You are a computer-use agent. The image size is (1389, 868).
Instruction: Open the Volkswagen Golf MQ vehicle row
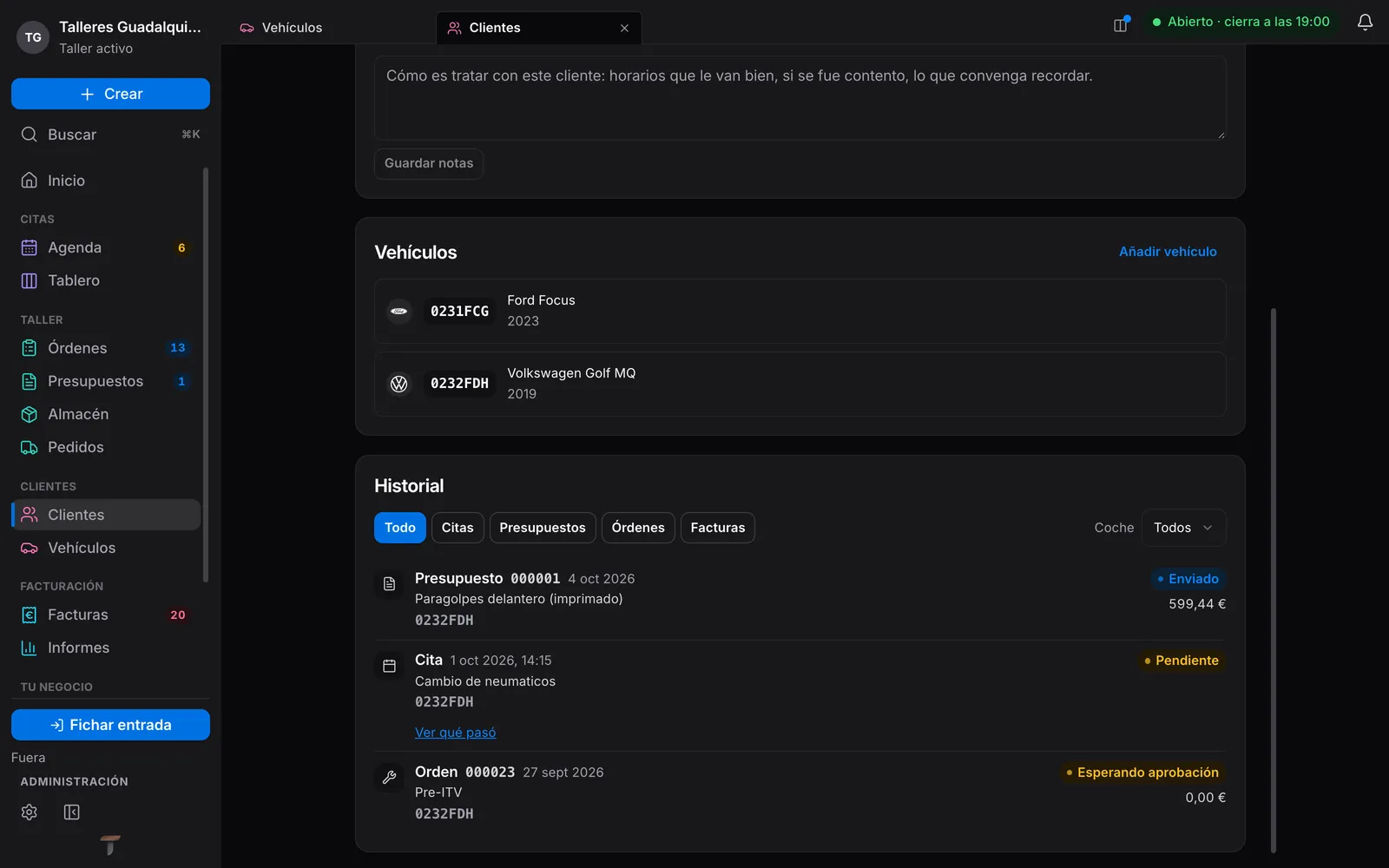[x=800, y=384]
